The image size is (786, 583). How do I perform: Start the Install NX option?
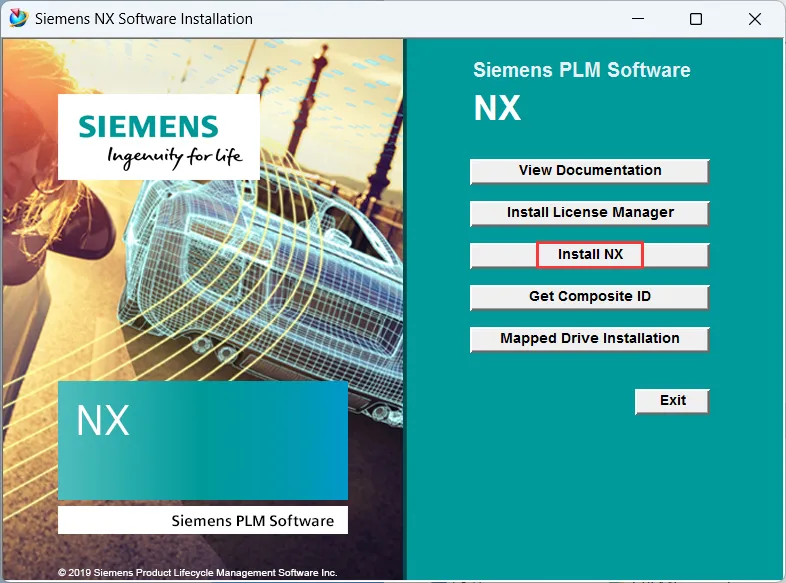click(590, 256)
